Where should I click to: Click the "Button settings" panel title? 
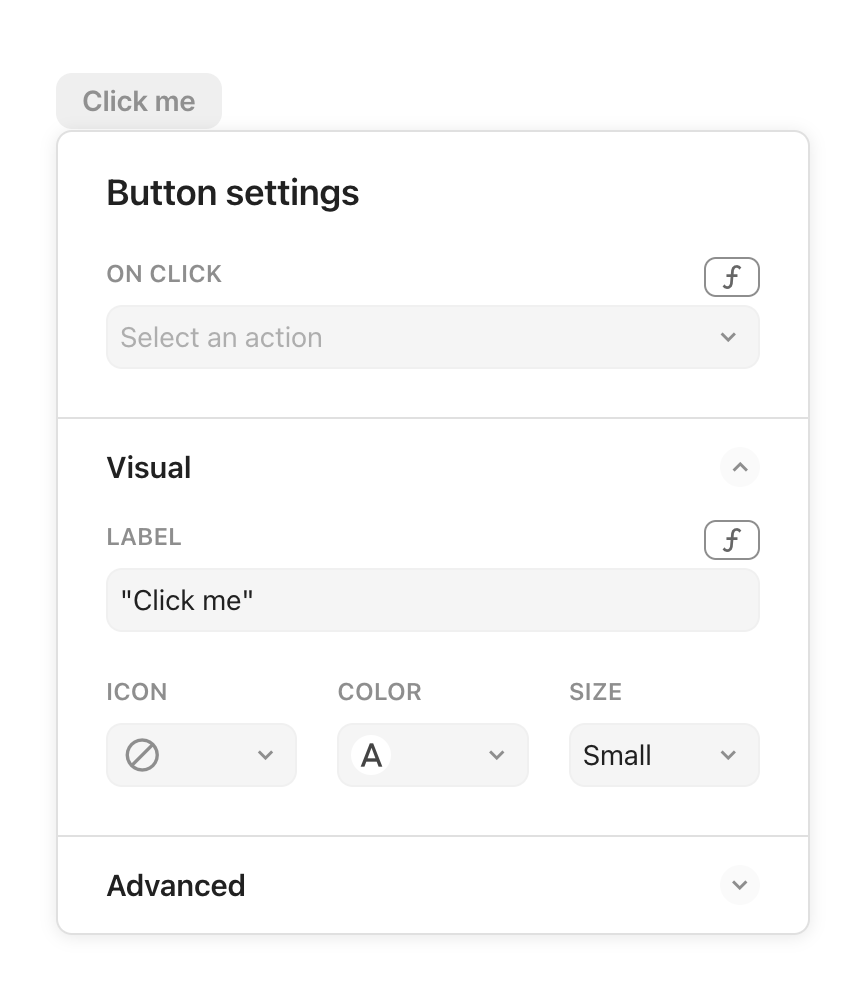coord(233,193)
